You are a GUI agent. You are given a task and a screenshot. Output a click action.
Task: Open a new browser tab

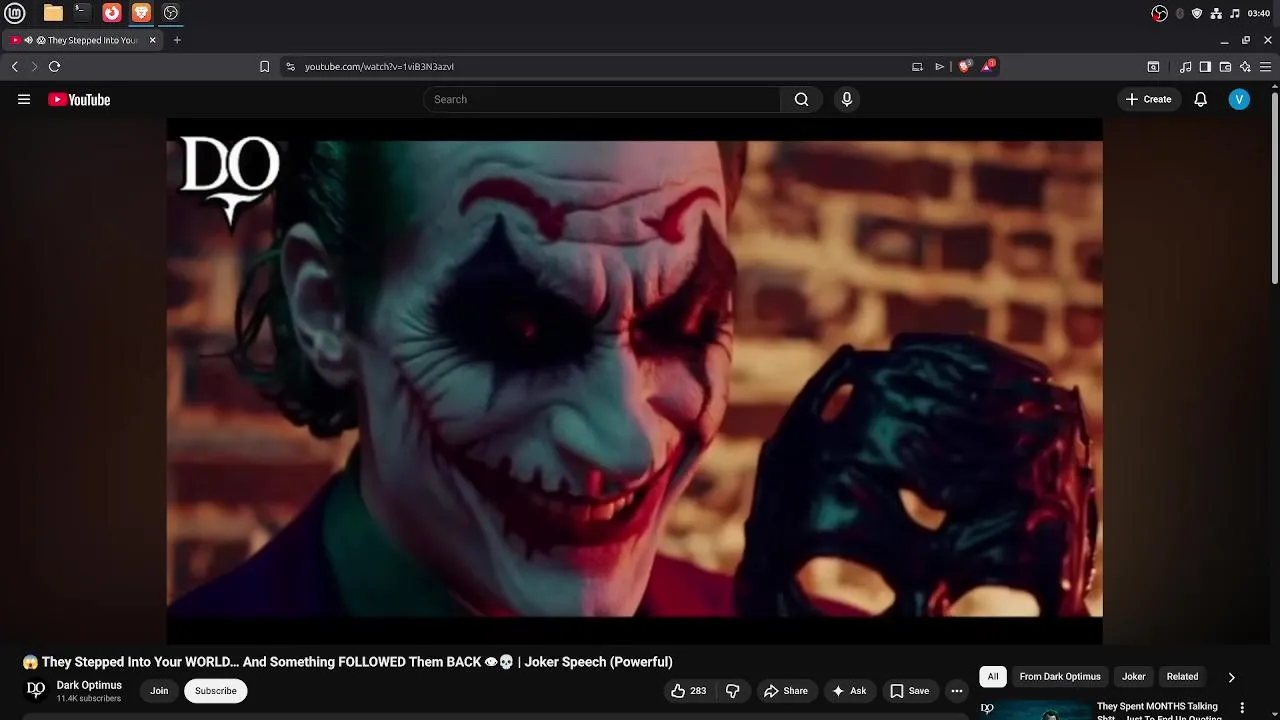click(x=177, y=40)
